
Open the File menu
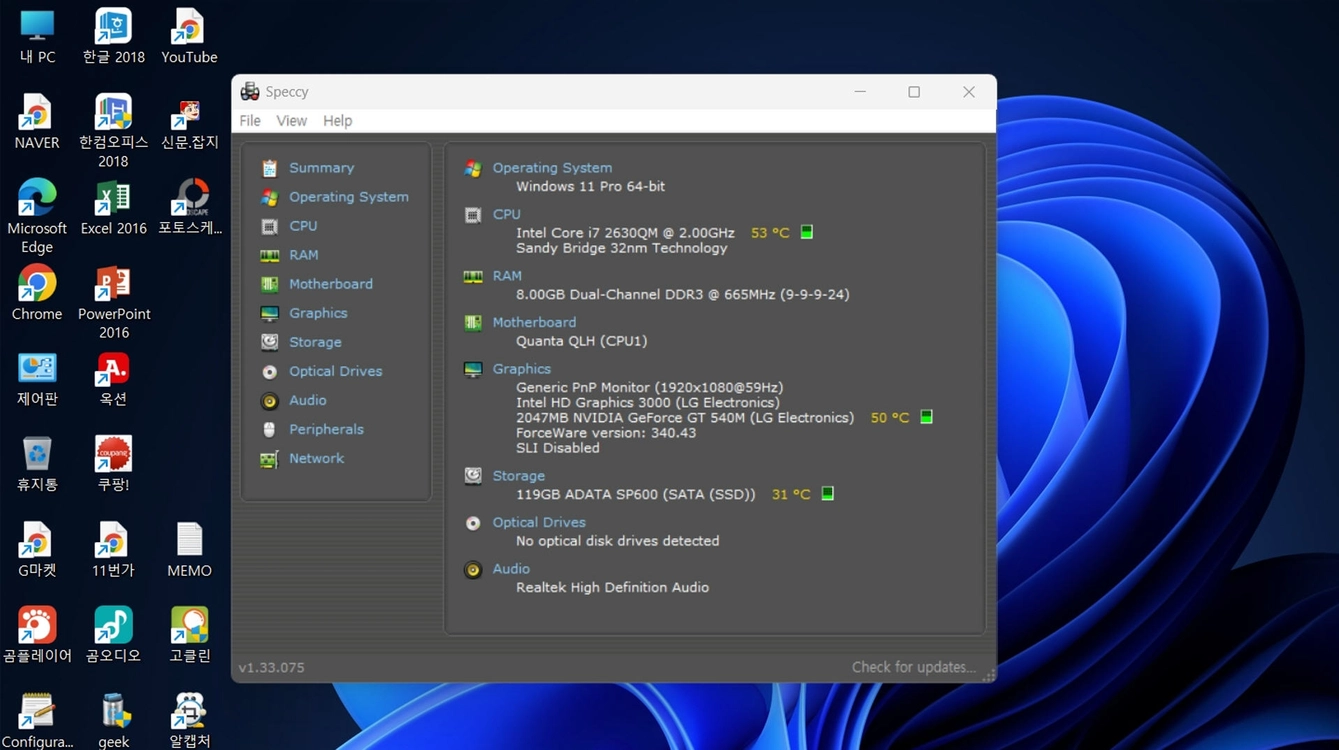coord(250,121)
